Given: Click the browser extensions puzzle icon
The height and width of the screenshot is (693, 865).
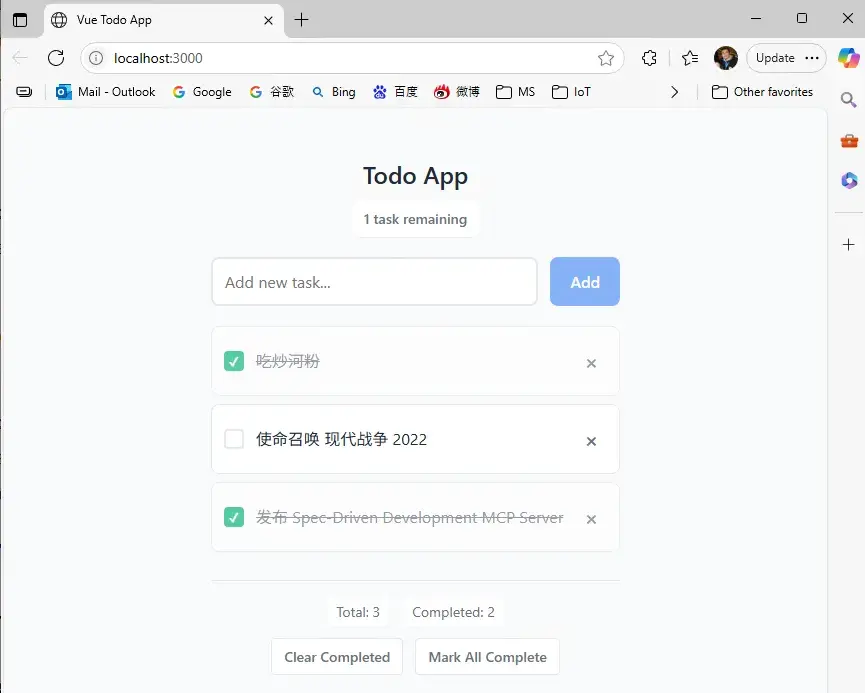Looking at the screenshot, I should point(649,58).
